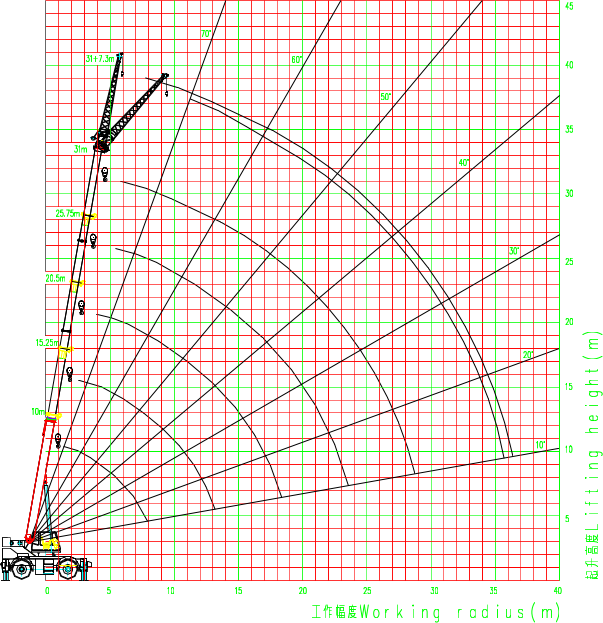Click the 31+7.3m jib length label
The height and width of the screenshot is (623, 603).
point(100,59)
